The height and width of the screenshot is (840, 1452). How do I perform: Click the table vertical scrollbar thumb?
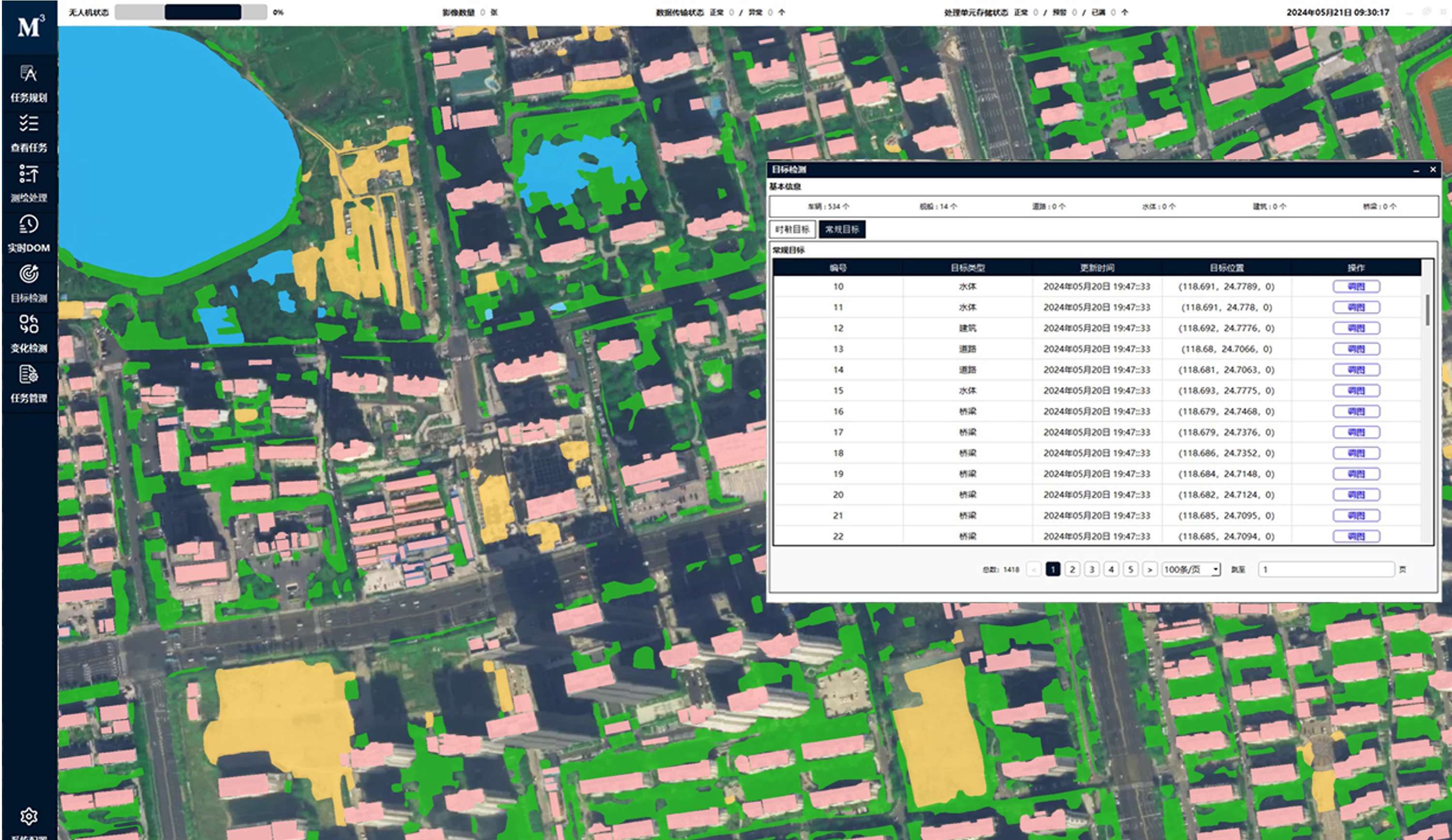1427,310
